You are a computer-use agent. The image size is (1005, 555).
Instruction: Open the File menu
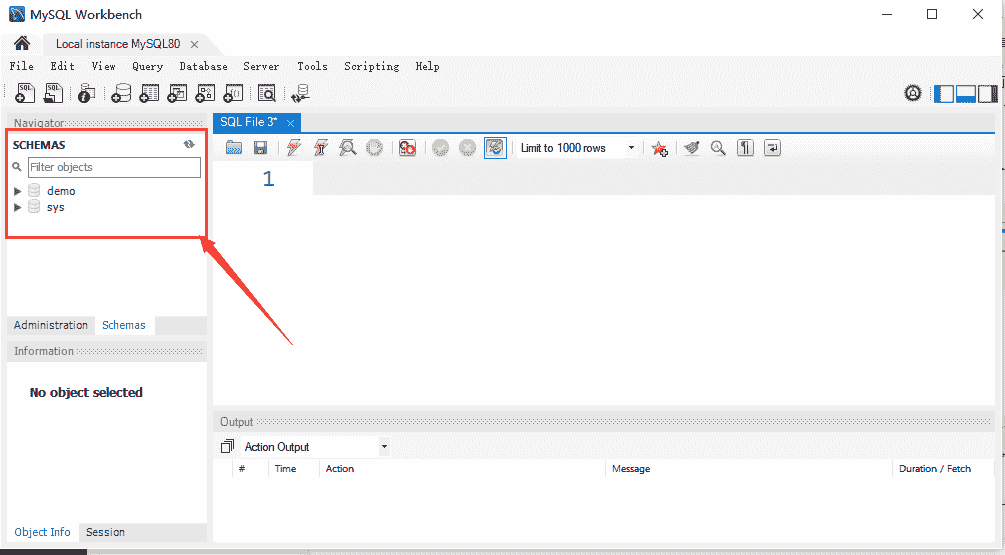click(21, 66)
